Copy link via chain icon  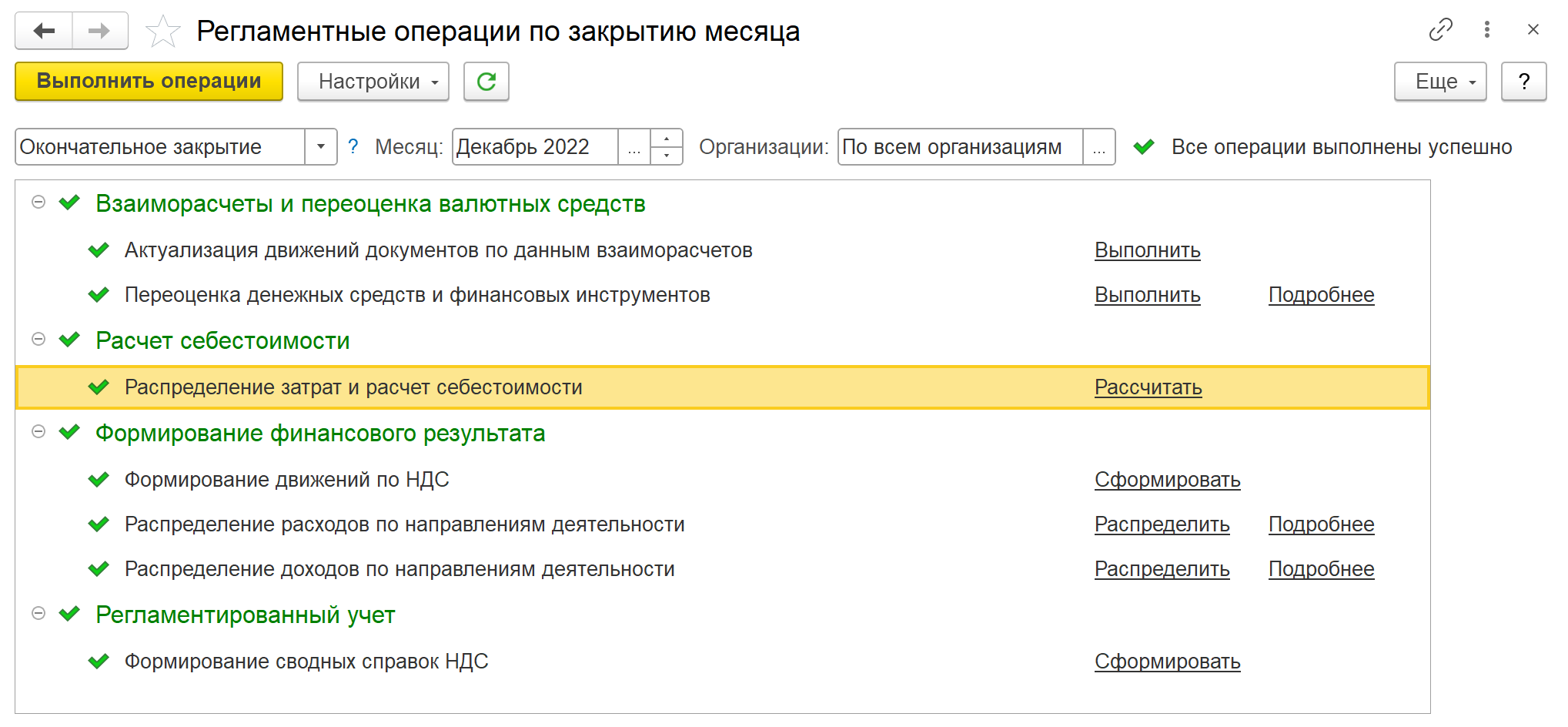click(x=1440, y=30)
